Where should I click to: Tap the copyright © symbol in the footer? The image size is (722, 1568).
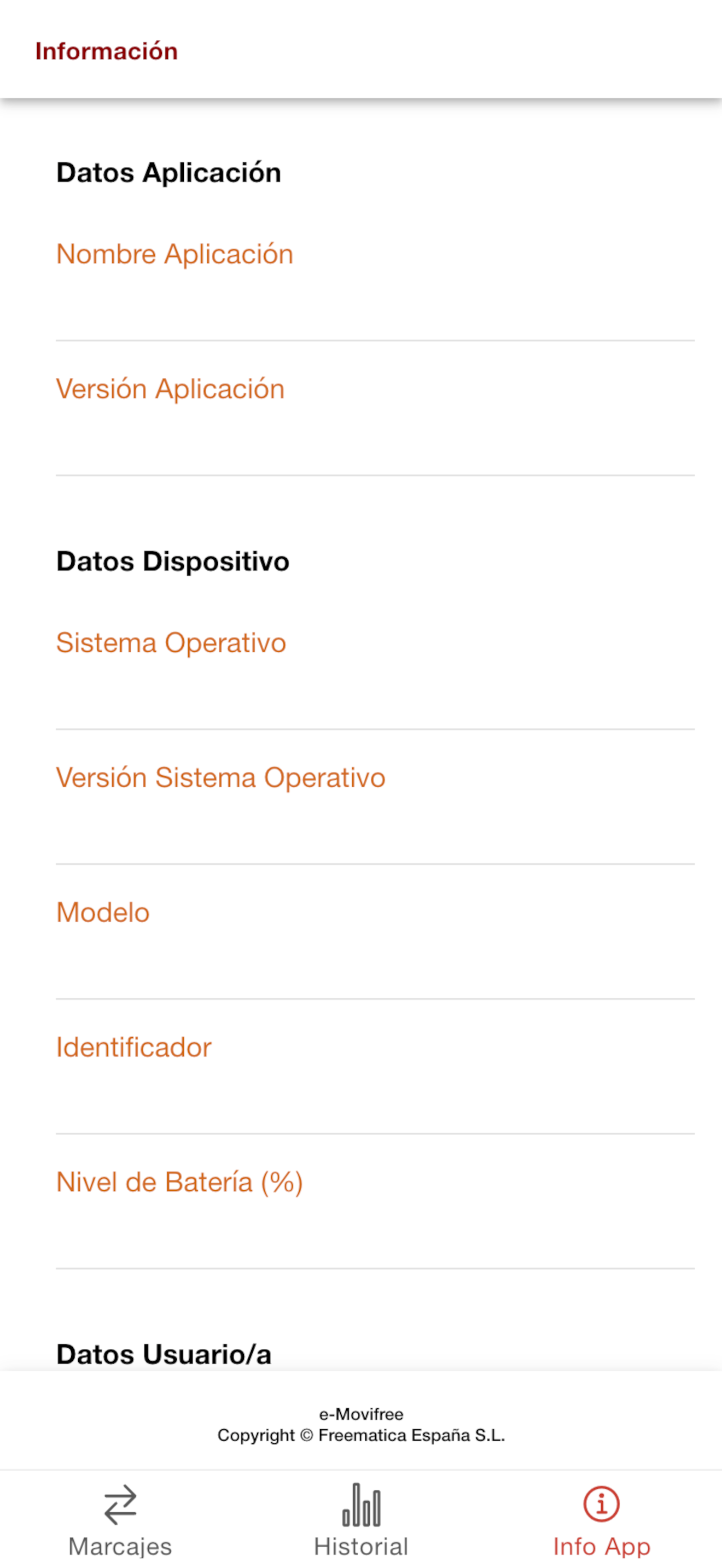pyautogui.click(x=307, y=1435)
